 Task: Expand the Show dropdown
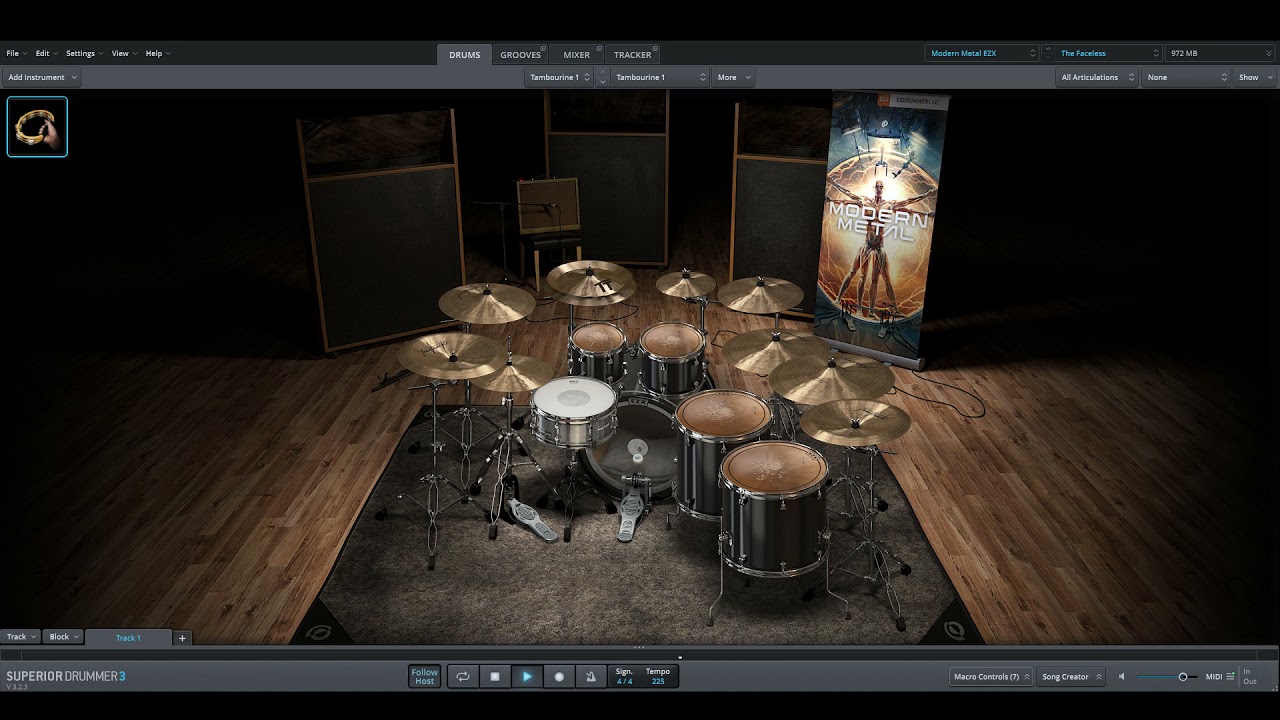coord(1255,77)
